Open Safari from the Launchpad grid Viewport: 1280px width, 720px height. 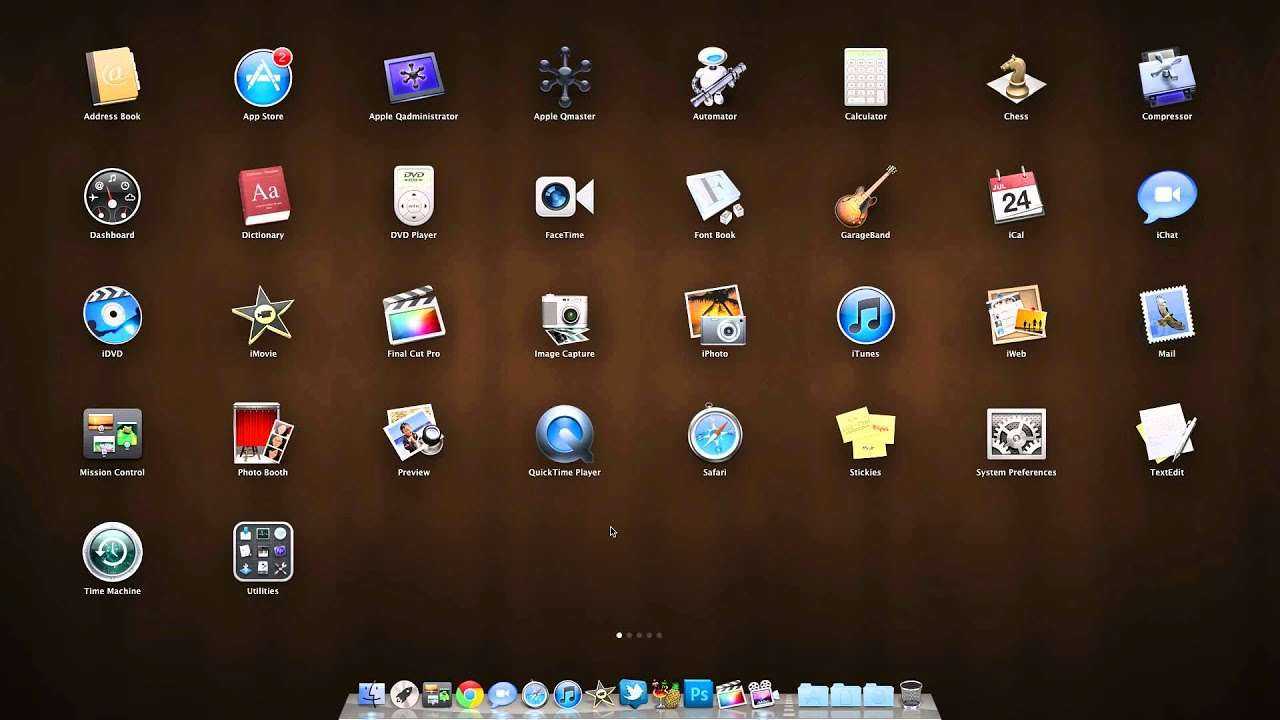tap(715, 434)
